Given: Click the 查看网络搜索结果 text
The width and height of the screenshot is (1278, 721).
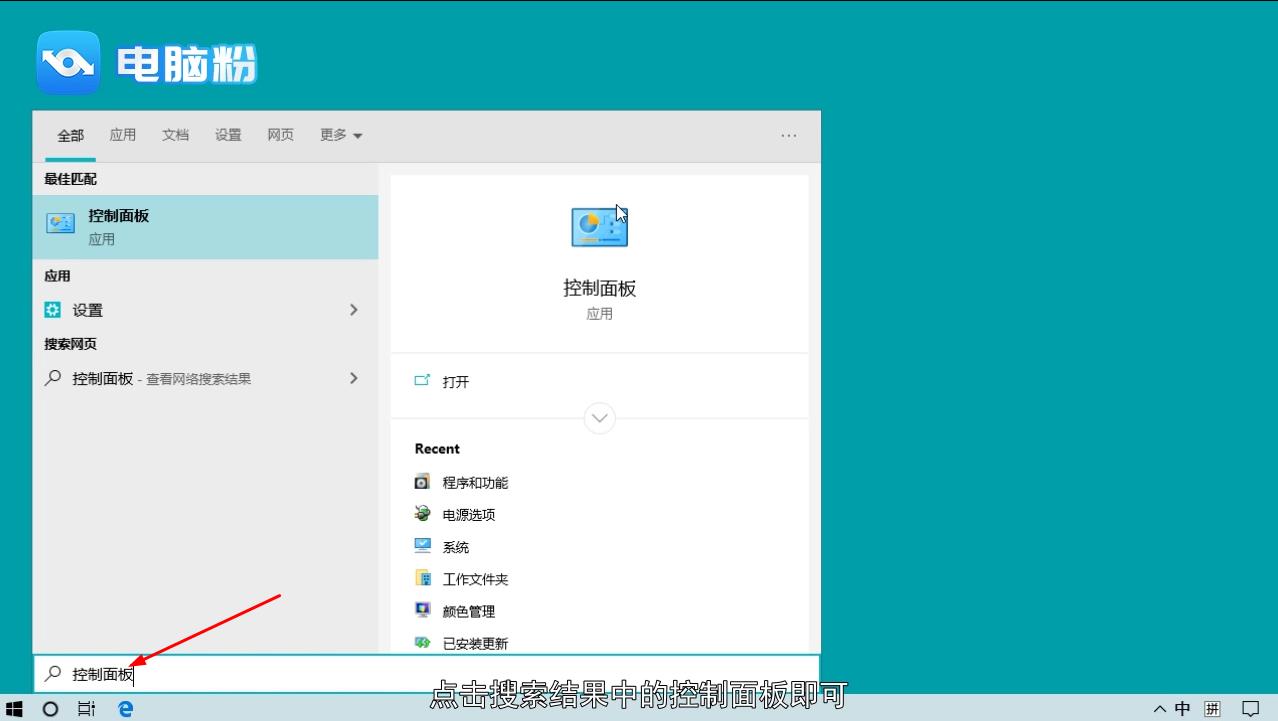Looking at the screenshot, I should (x=198, y=379).
